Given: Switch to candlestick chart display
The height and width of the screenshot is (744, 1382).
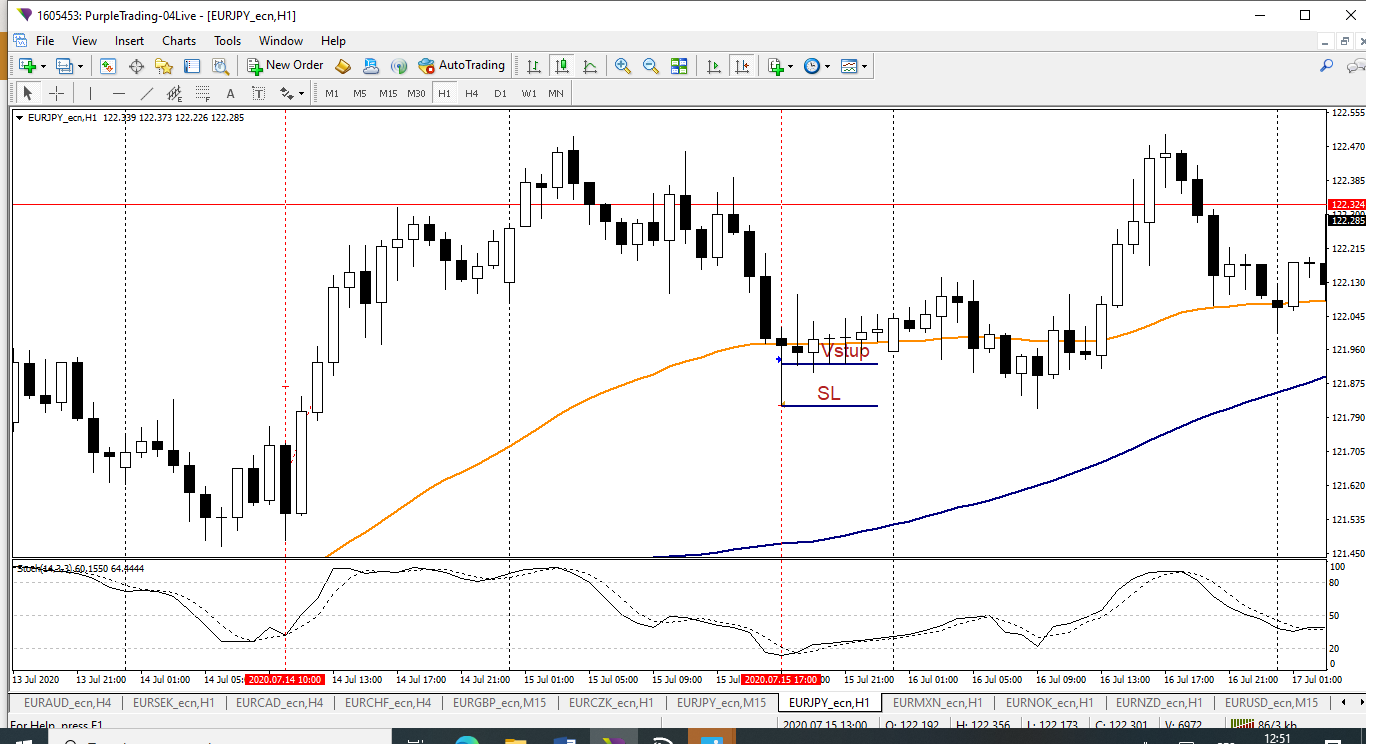Looking at the screenshot, I should (562, 66).
